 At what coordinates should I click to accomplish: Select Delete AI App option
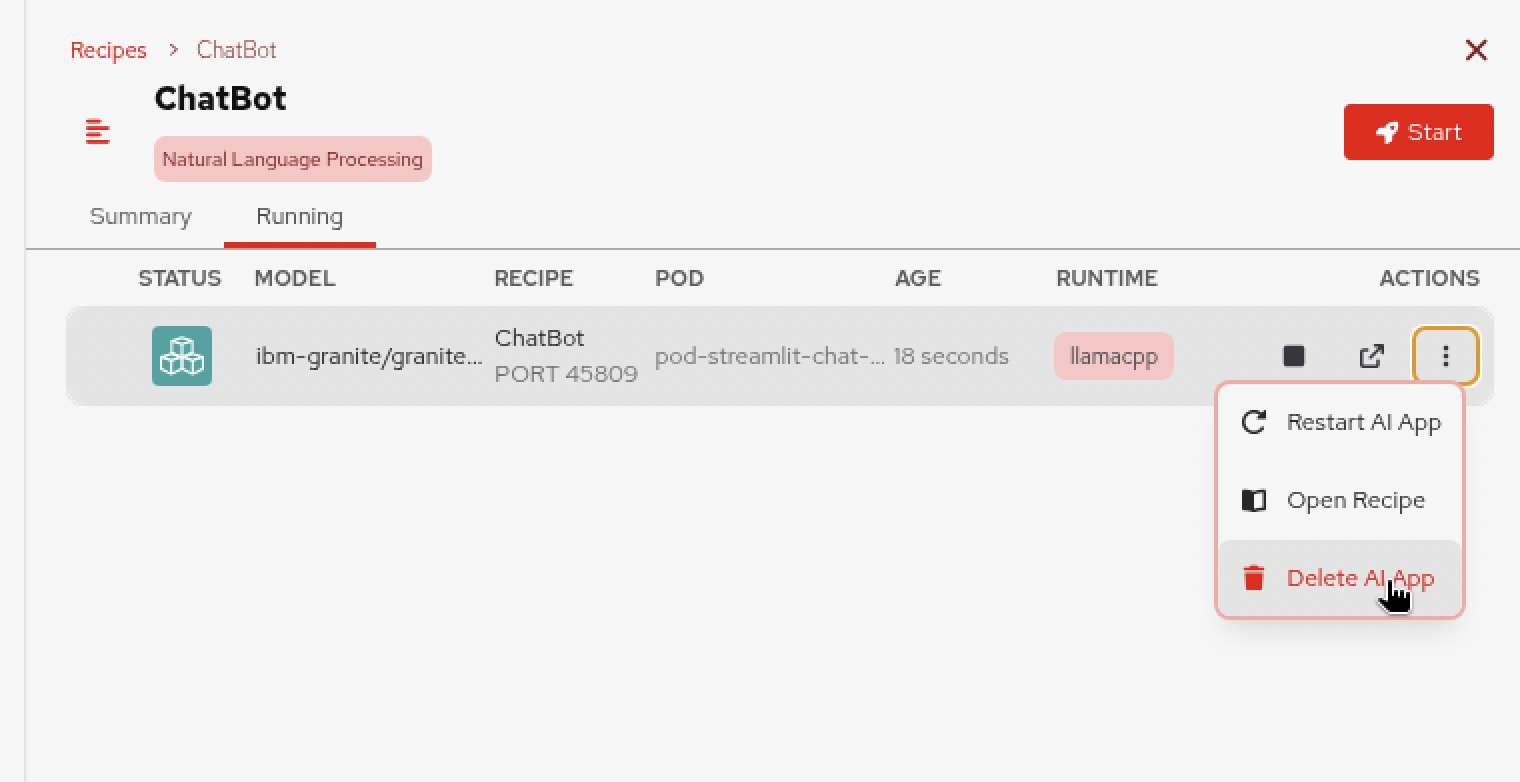tap(1360, 578)
